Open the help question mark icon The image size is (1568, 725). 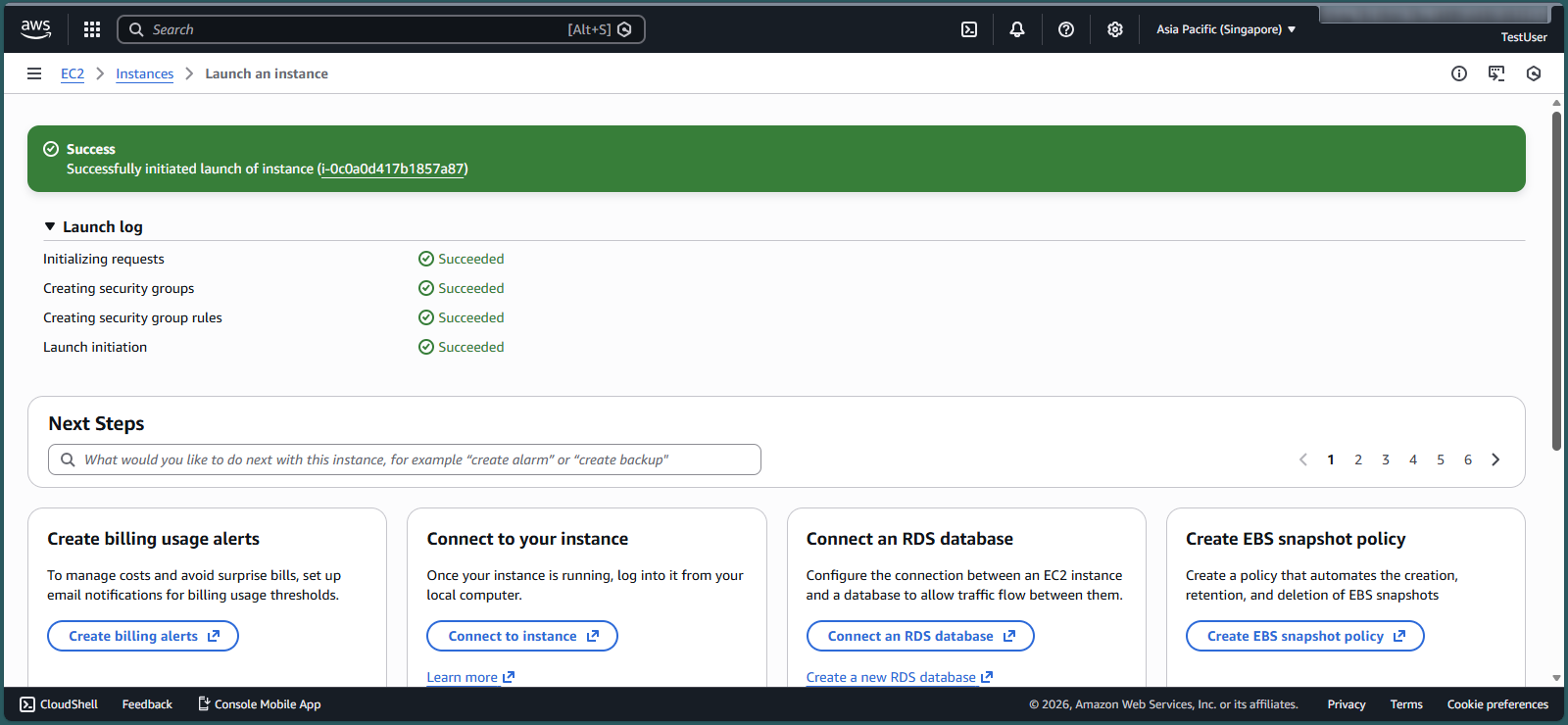click(1065, 29)
